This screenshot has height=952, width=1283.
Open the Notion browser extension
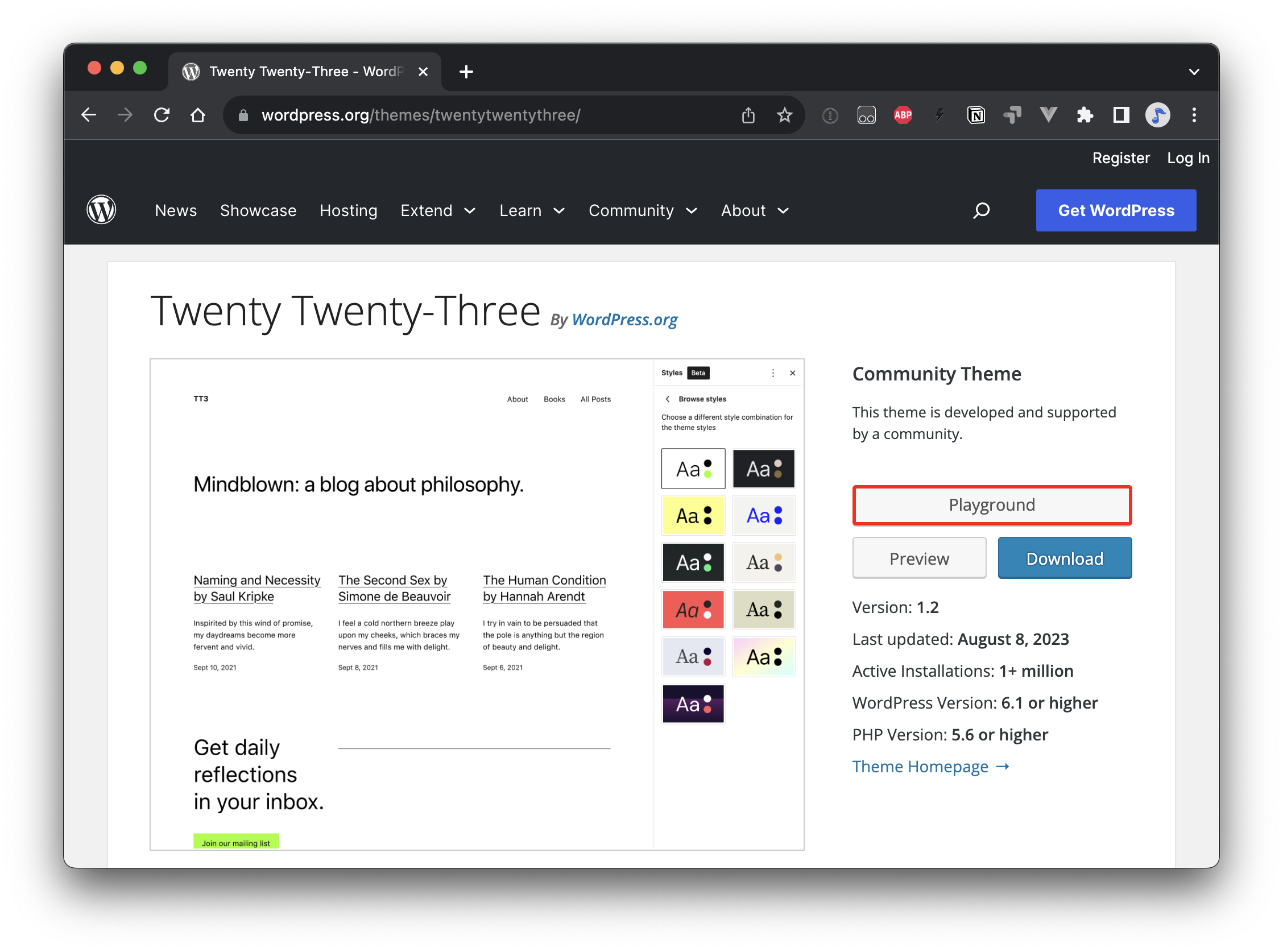tap(976, 115)
